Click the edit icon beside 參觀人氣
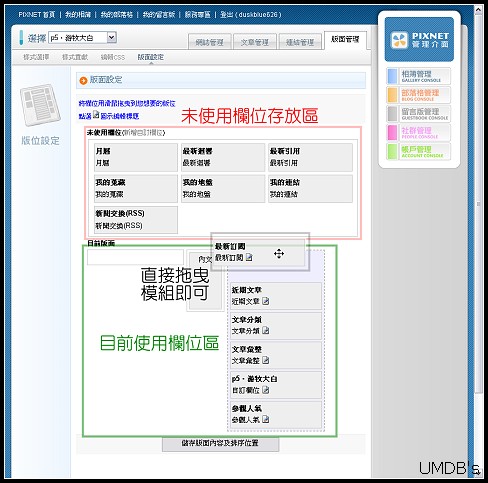This screenshot has width=488, height=483. [x=266, y=419]
